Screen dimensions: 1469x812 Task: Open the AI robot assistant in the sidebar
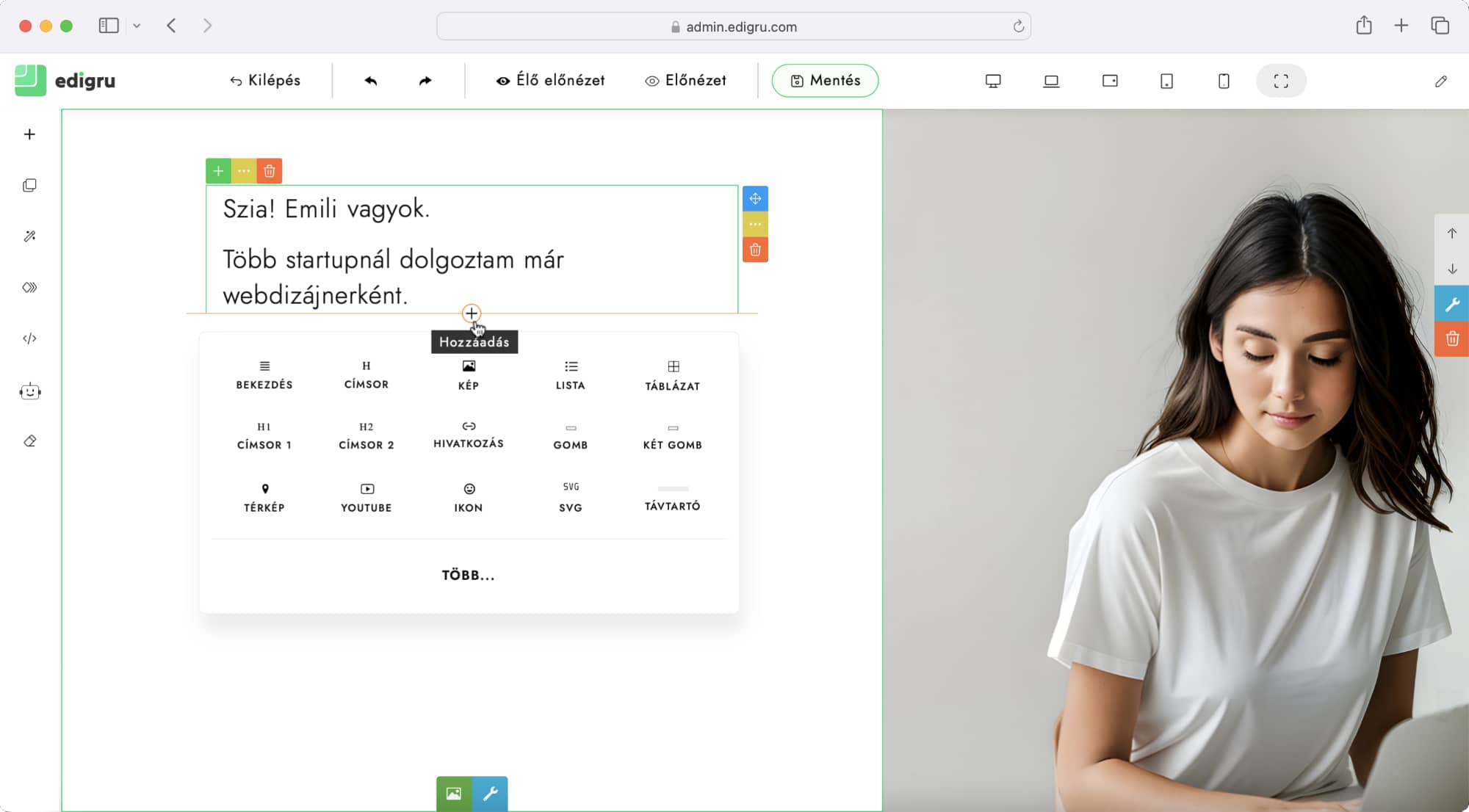(x=29, y=391)
